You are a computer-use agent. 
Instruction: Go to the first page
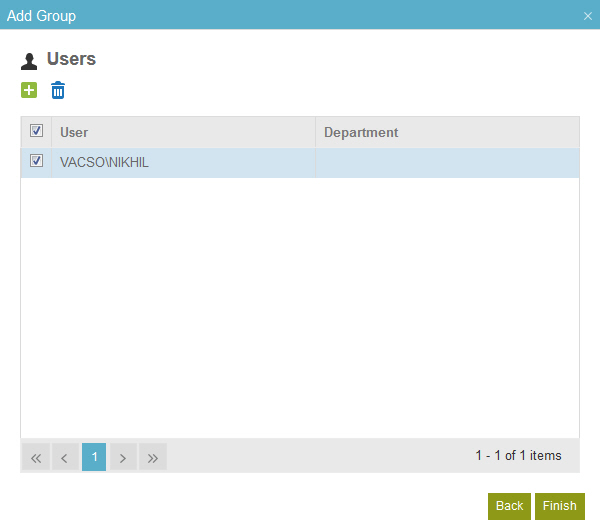coord(36,457)
